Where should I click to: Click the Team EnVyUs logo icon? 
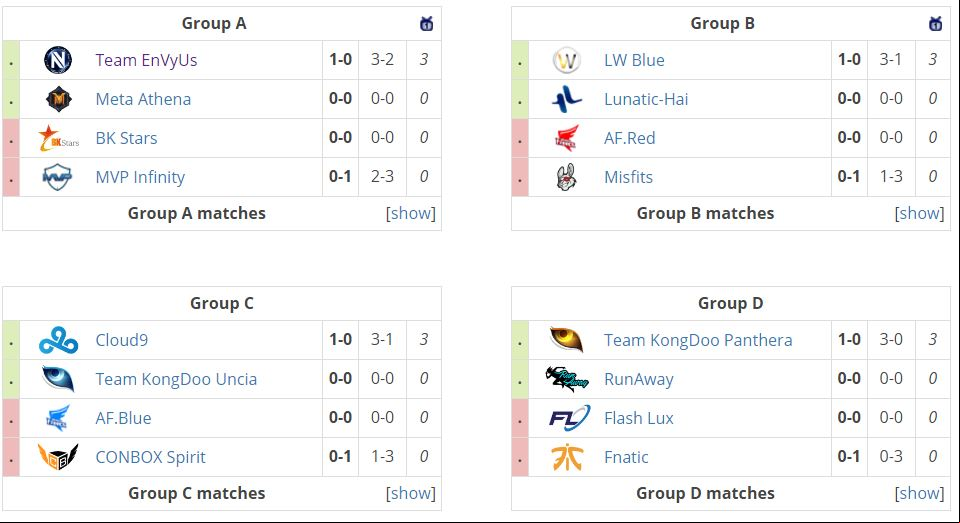(58, 60)
